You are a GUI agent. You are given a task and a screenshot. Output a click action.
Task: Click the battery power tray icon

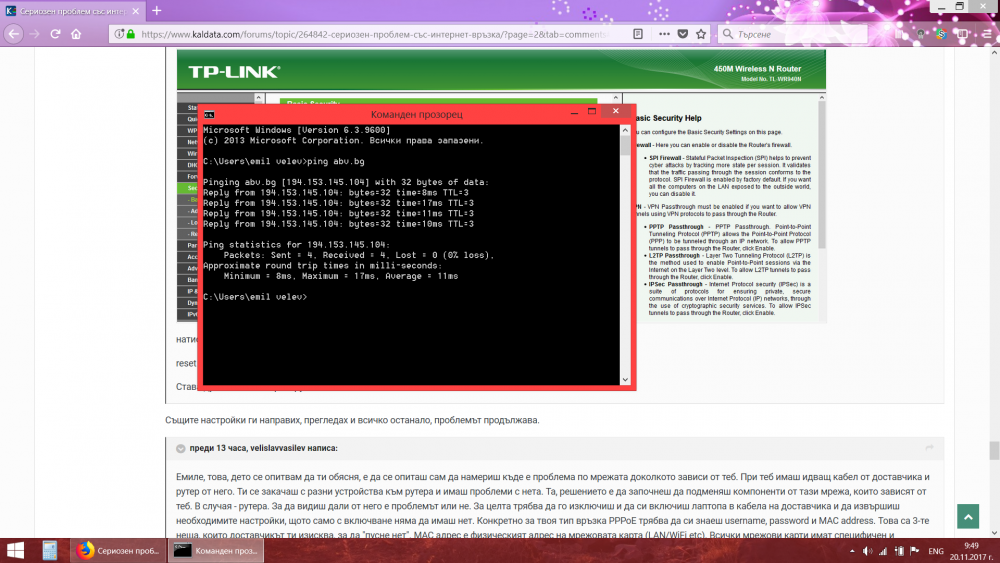(899, 551)
